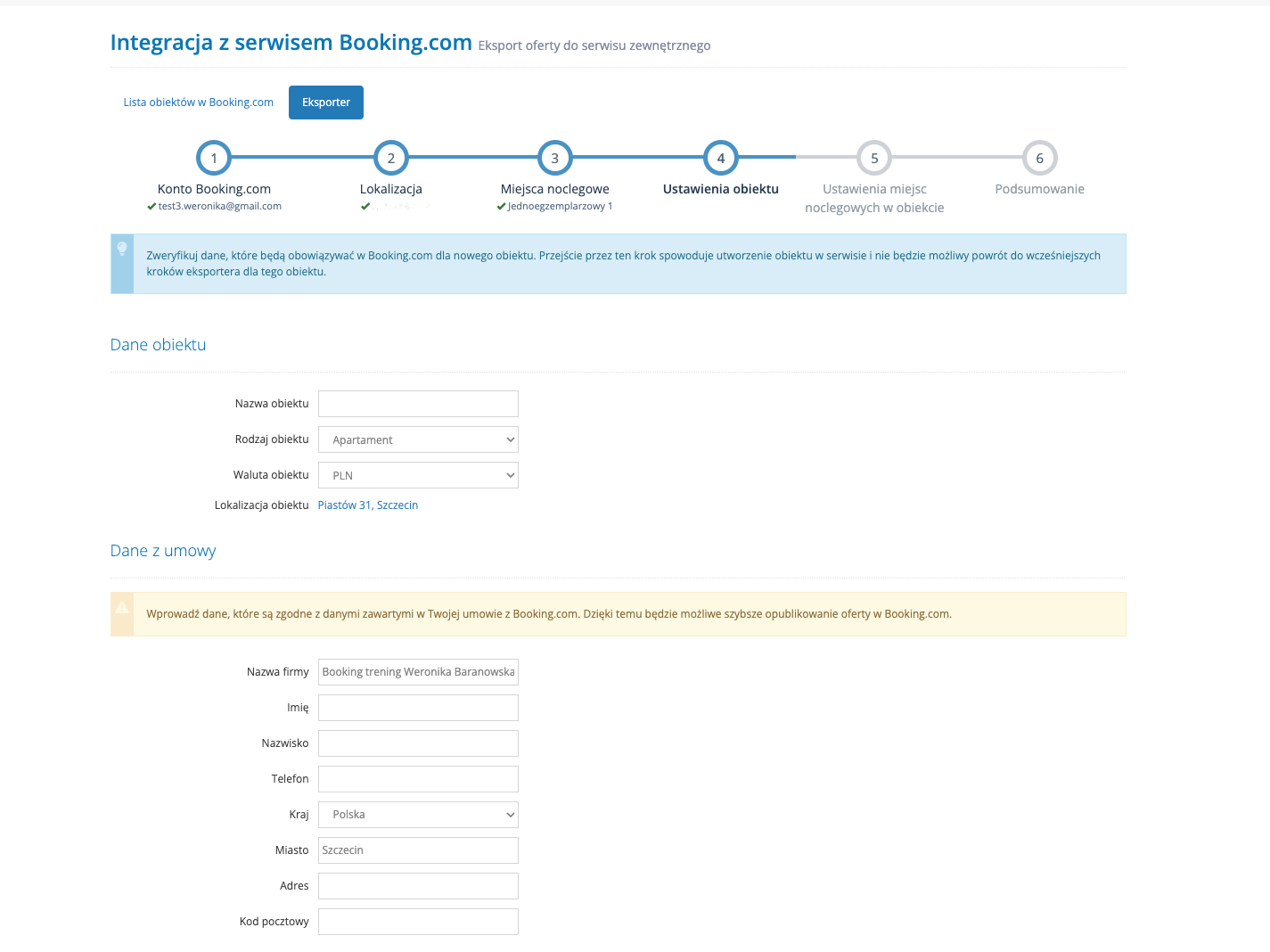1270x952 pixels.
Task: Focus the Nazwa firmy input field
Action: click(x=418, y=672)
